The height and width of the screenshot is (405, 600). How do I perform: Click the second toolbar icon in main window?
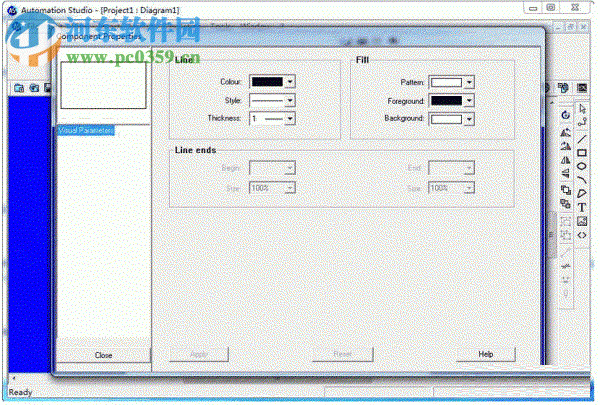[x=34, y=88]
